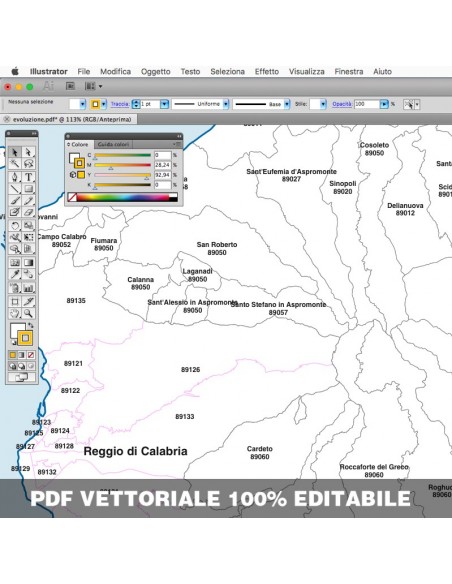This screenshot has height=584, width=452.
Task: Select the Direct Selection (white arrow) tool
Action: pyautogui.click(x=28, y=152)
